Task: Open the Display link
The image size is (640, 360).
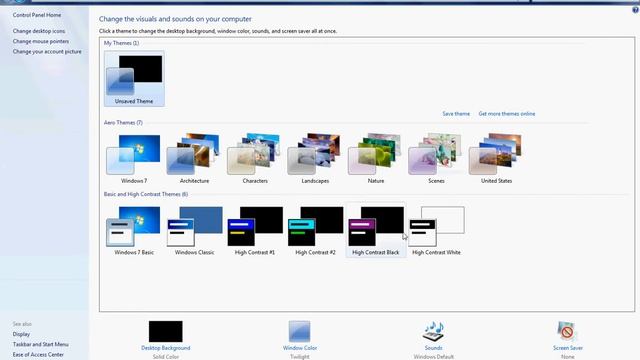Action: pos(21,334)
